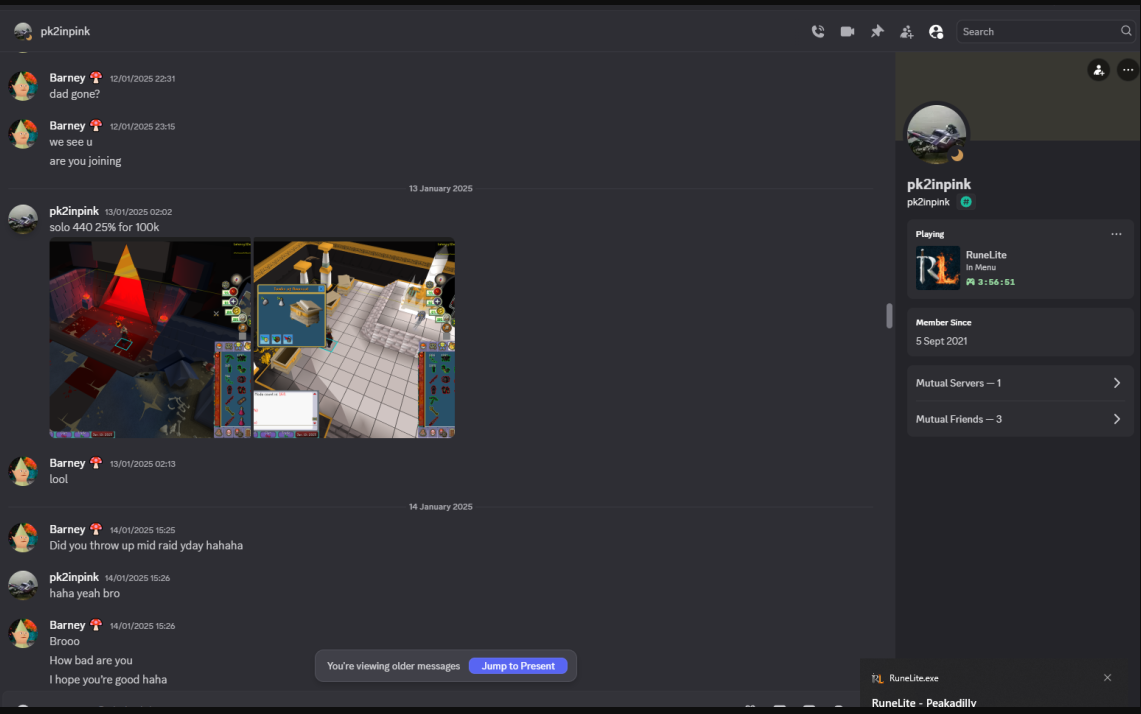
Task: Expand Mutual Servers — 1
Action: (x=1019, y=383)
